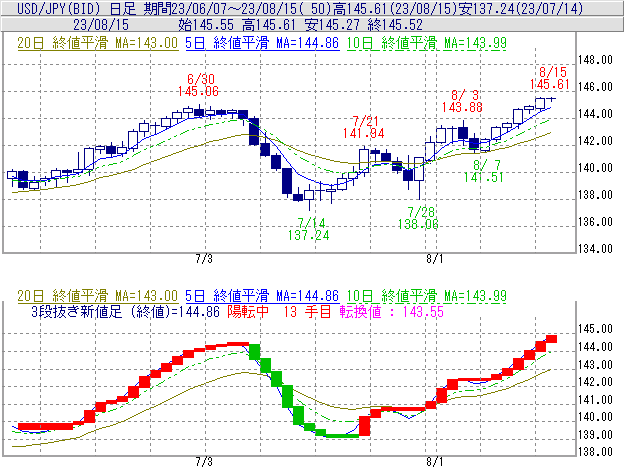The image size is (624, 475).
Task: Click the 8/1 date label under lower chart
Action: (x=435, y=462)
